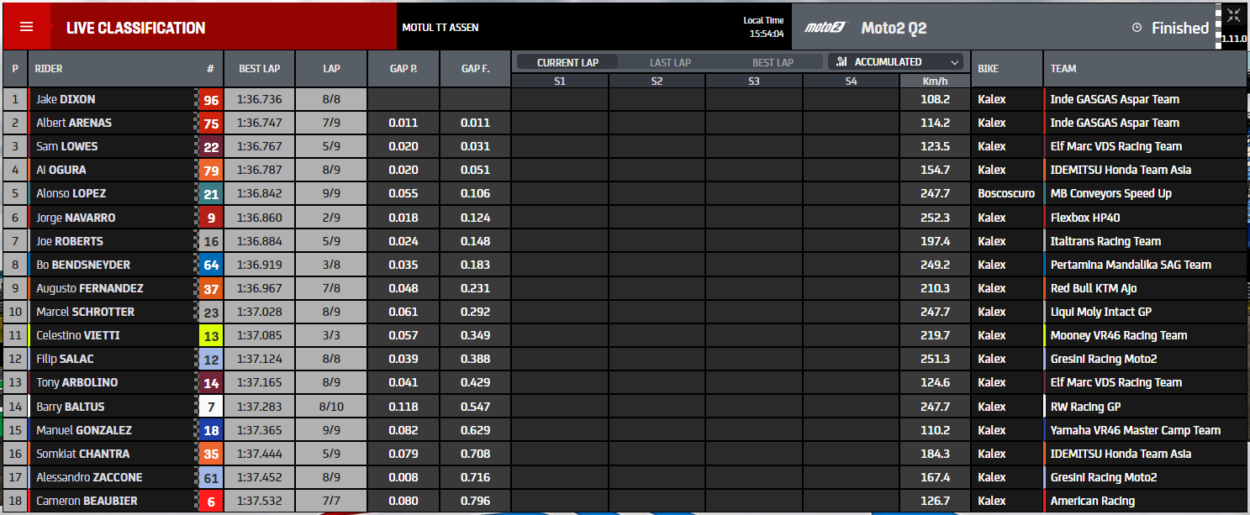The height and width of the screenshot is (515, 1250).
Task: Select rider Jorge NAVARRO
Action: point(75,217)
